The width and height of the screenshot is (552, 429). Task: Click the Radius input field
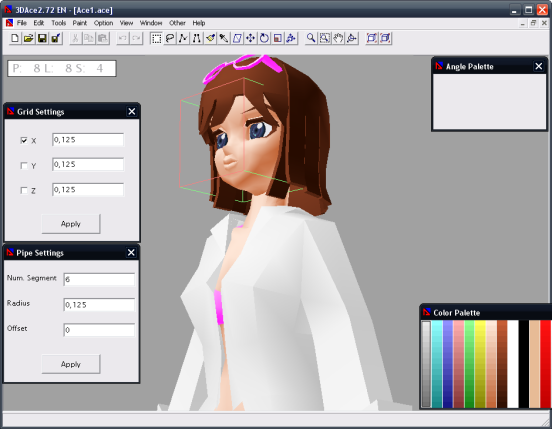[99, 305]
